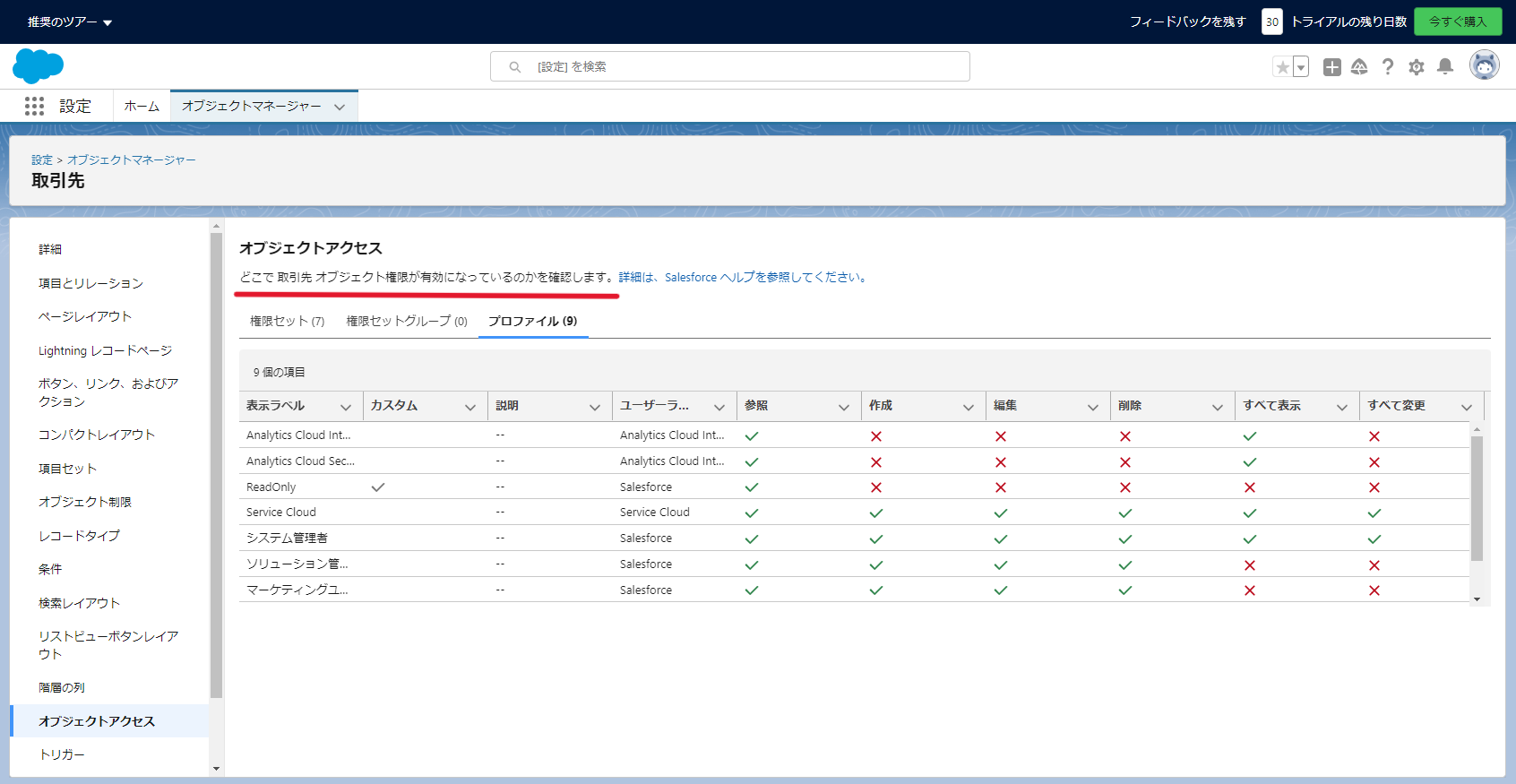Open 詳細 in sidebar
1516x784 pixels.
pos(50,249)
